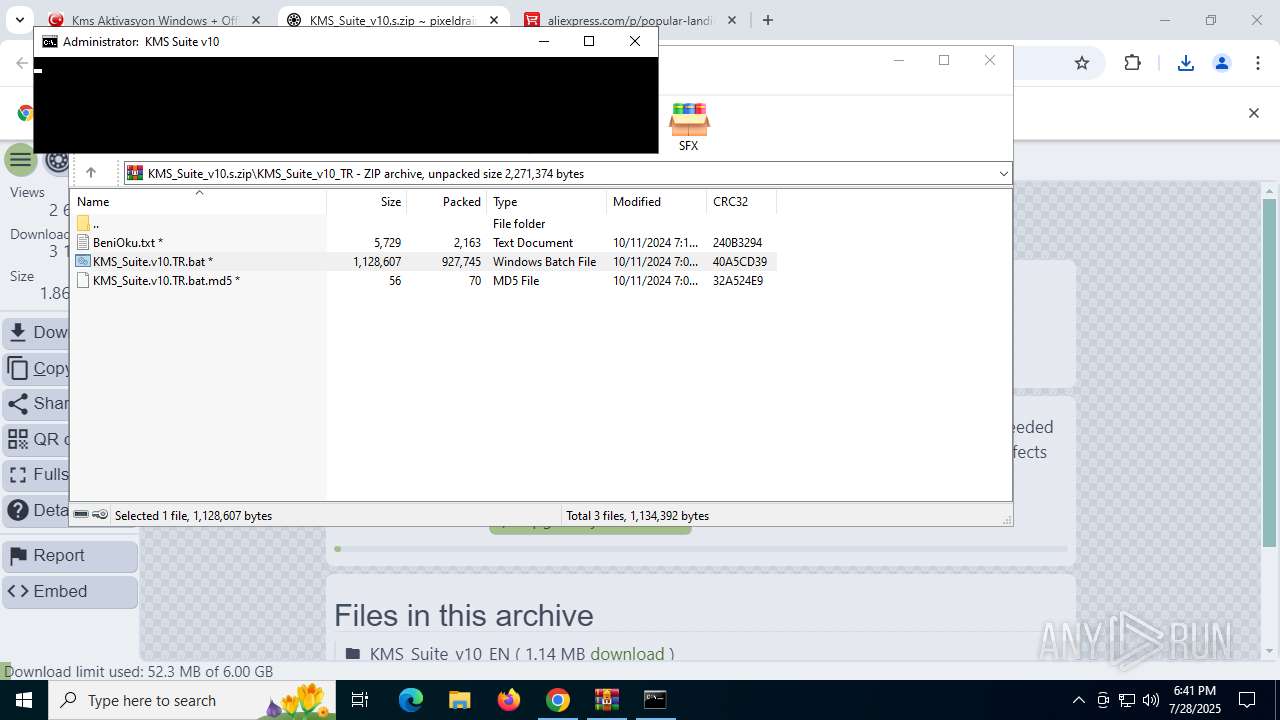Image resolution: width=1280 pixels, height=720 pixels.
Task: Sort list by CRC32 column
Action: 741,202
